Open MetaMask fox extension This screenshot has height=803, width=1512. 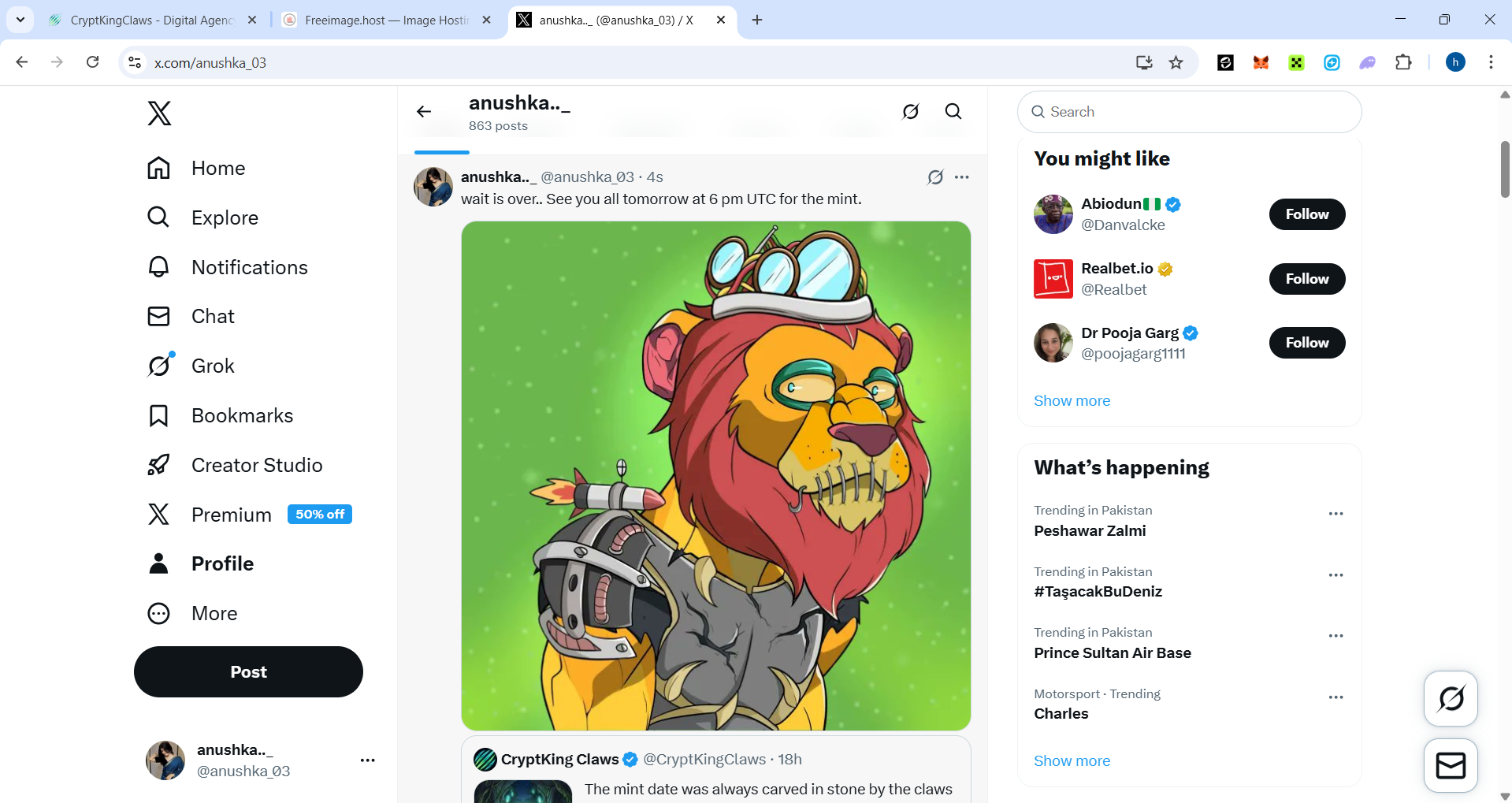pyautogui.click(x=1261, y=62)
